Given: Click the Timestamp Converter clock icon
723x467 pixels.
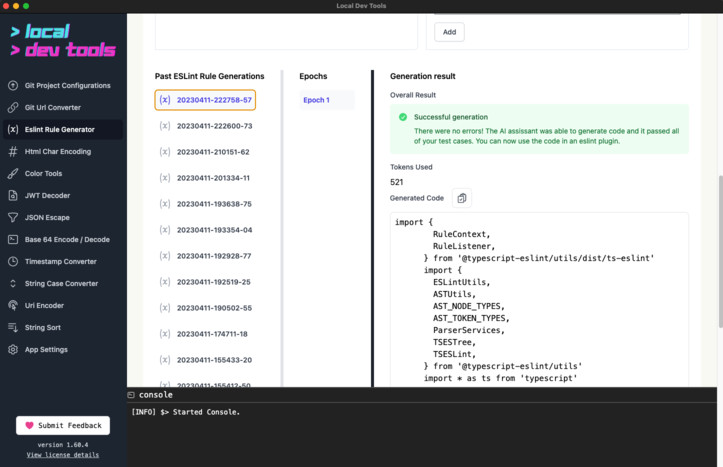Looking at the screenshot, I should click(13, 261).
